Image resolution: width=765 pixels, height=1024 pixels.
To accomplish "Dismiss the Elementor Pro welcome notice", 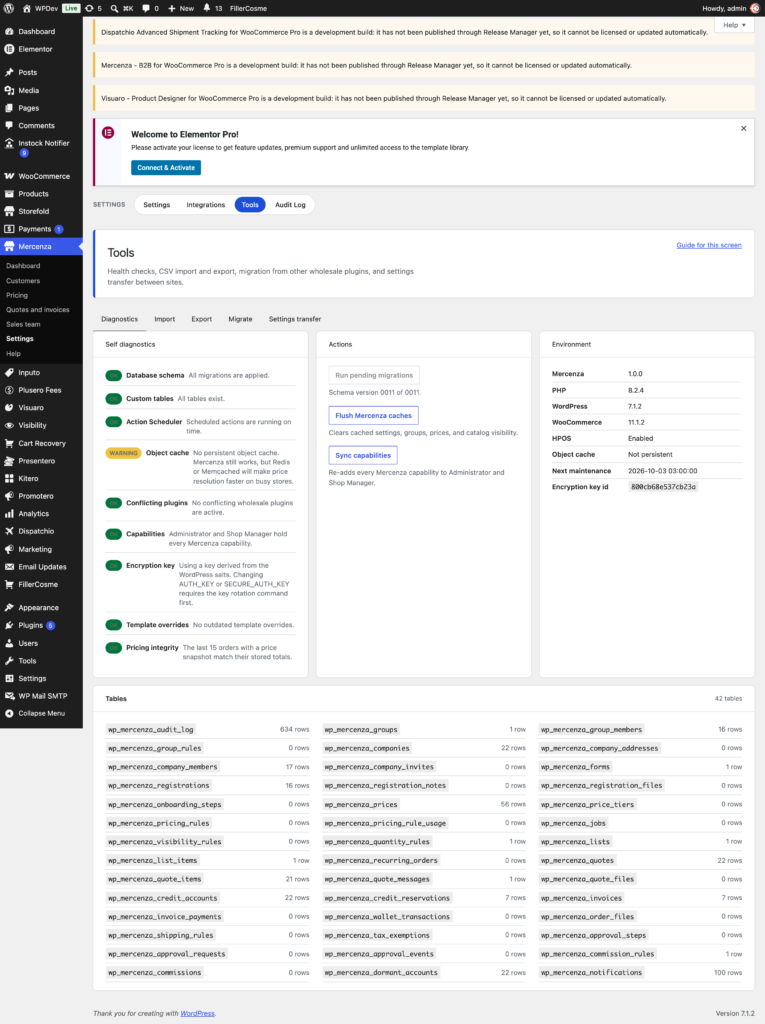I will tap(743, 129).
